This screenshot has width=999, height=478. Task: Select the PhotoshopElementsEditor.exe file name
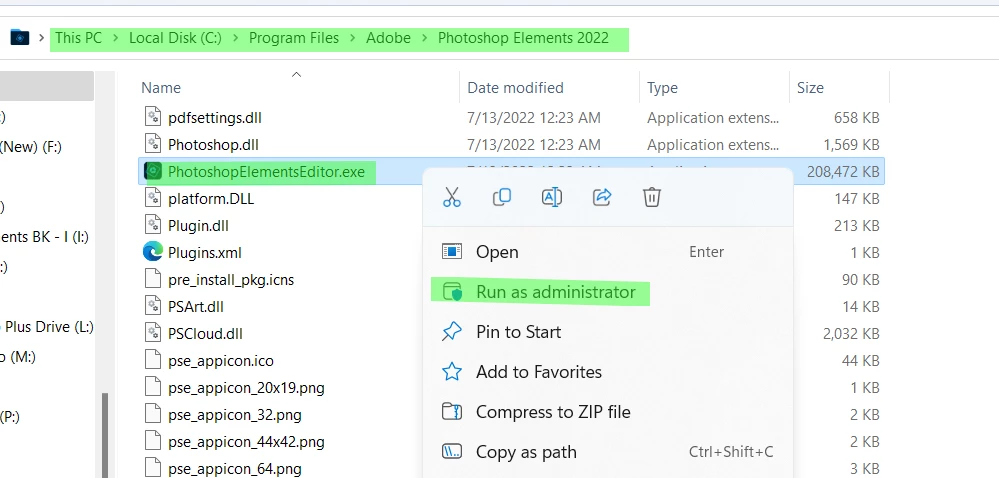[266, 171]
